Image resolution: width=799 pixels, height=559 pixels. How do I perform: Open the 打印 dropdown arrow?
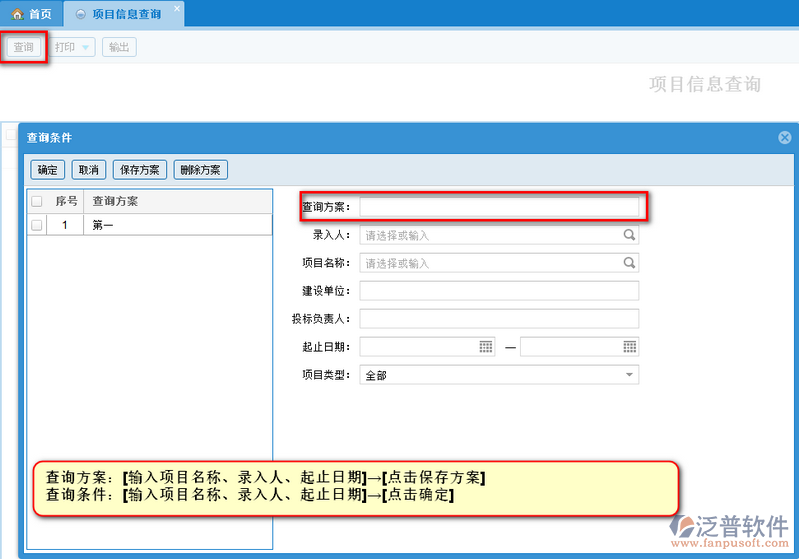(x=86, y=47)
